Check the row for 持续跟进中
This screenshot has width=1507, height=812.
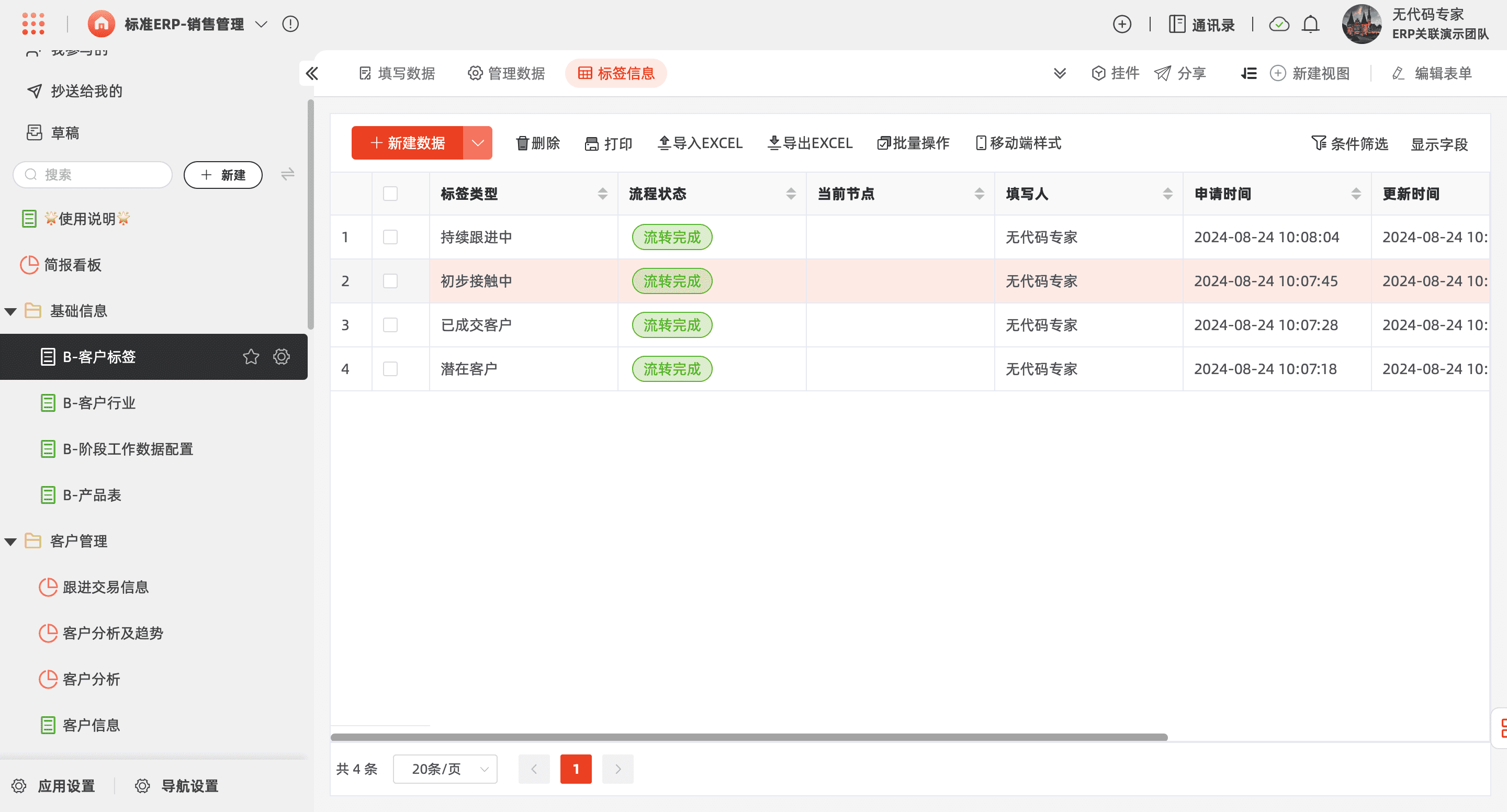tap(390, 237)
